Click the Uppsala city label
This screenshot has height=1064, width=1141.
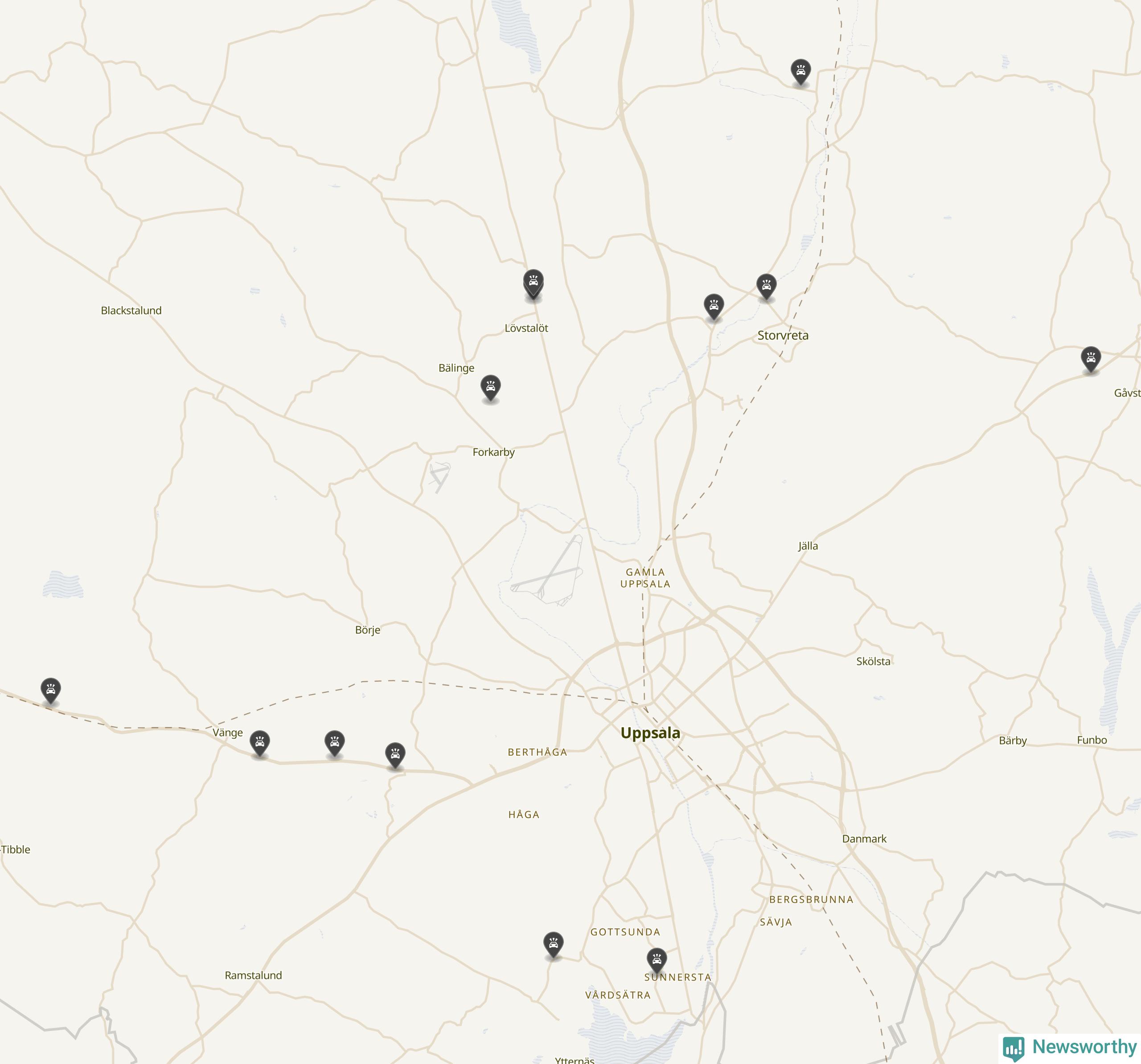650,733
